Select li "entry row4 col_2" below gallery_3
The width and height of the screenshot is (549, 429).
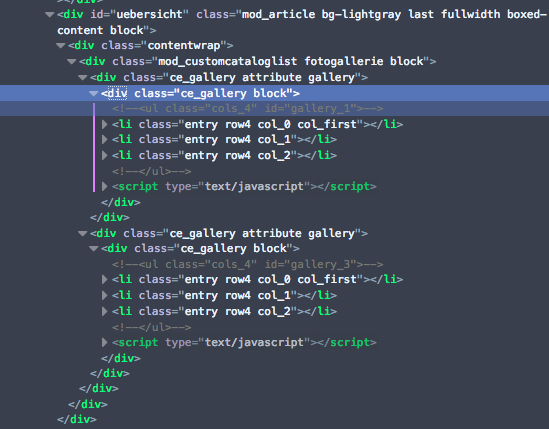224,311
